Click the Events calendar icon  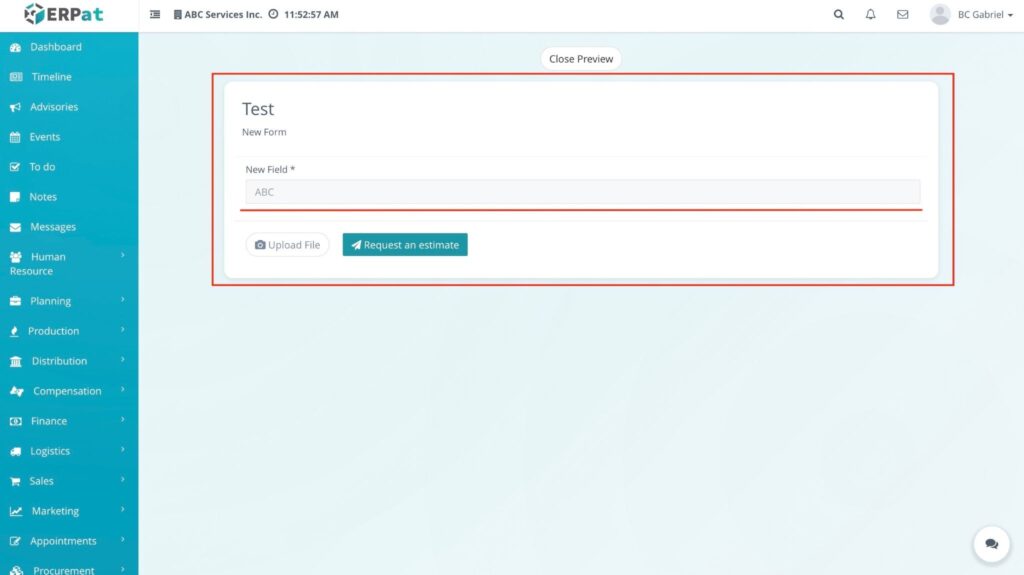[15, 137]
